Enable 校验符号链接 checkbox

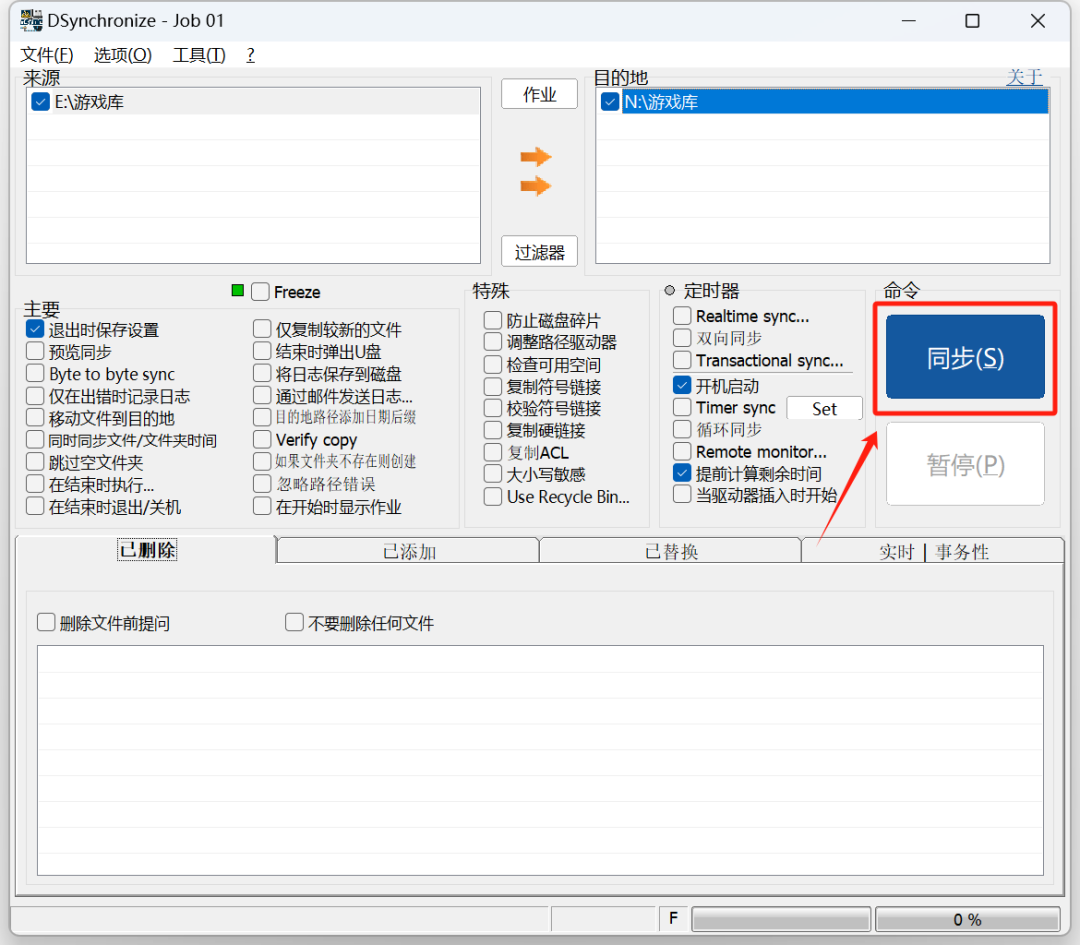(x=492, y=408)
